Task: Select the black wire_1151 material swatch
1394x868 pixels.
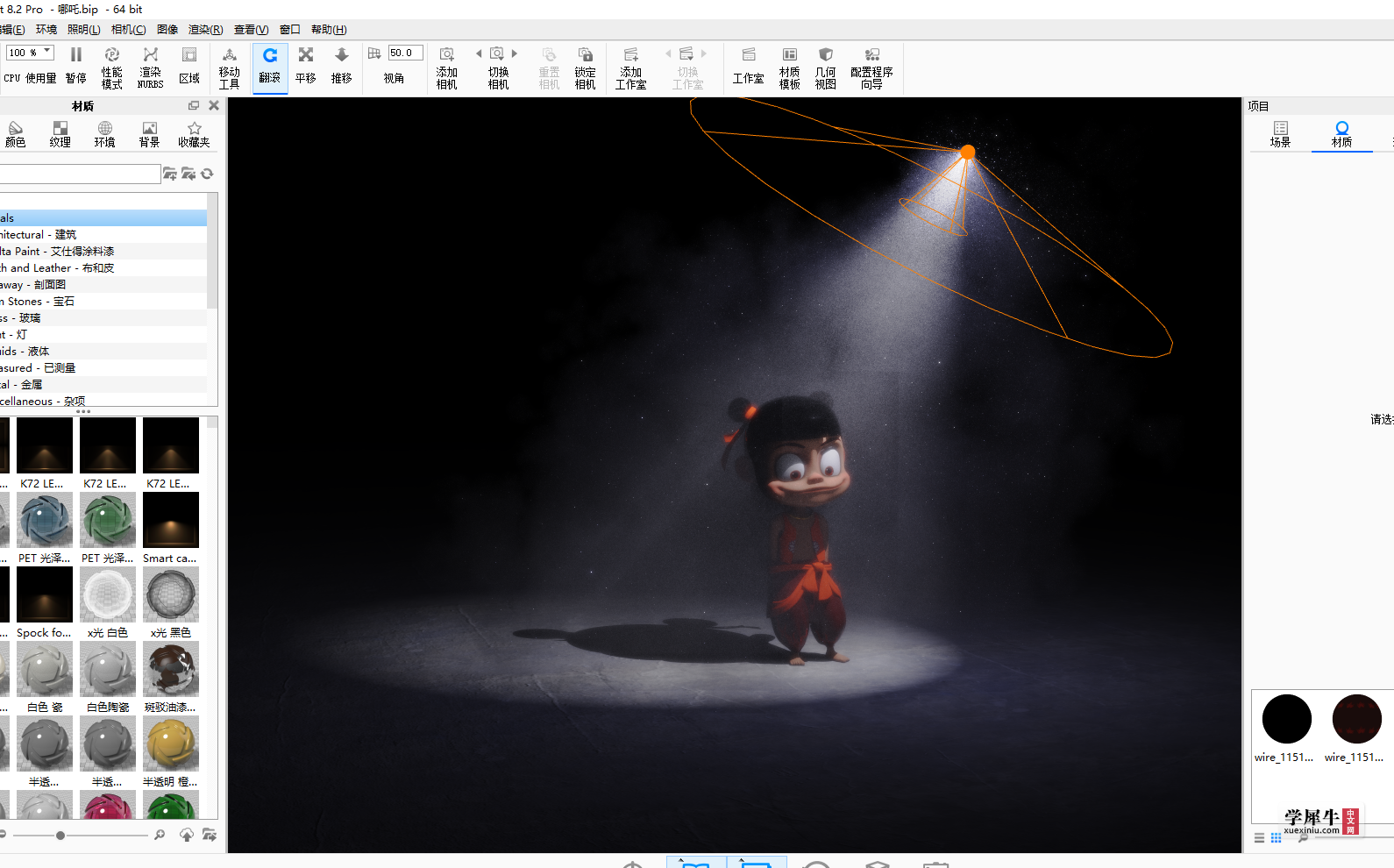Action: click(x=1287, y=719)
